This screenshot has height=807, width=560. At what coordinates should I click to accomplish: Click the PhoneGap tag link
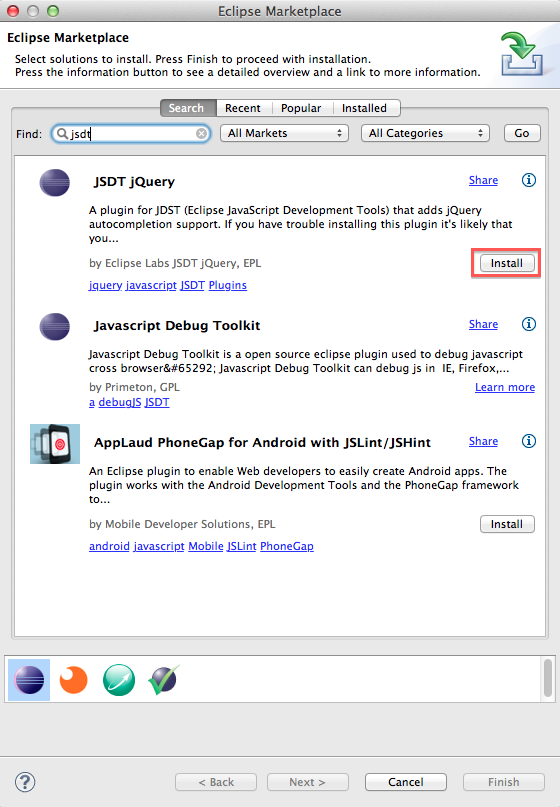(x=287, y=546)
